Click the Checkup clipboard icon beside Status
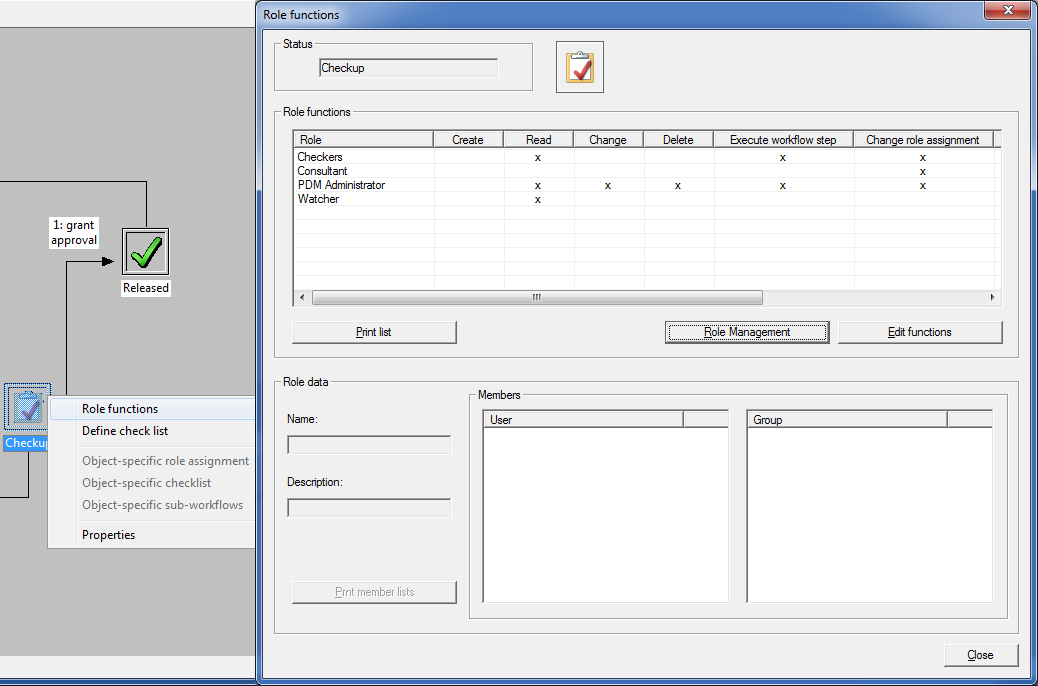Viewport: 1038px width, 686px height. tap(580, 67)
